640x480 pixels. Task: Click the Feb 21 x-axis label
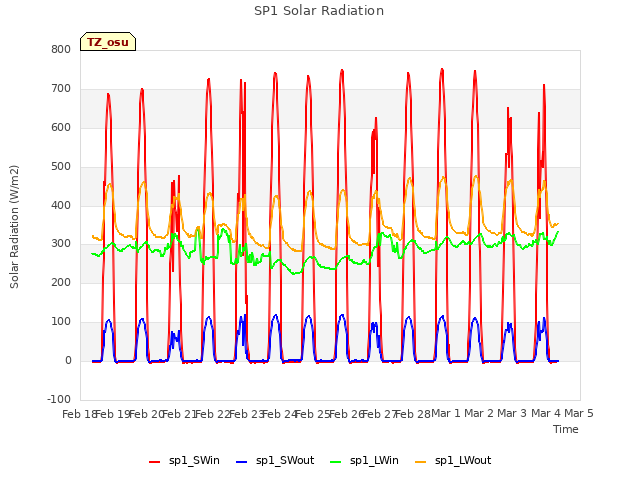click(178, 414)
